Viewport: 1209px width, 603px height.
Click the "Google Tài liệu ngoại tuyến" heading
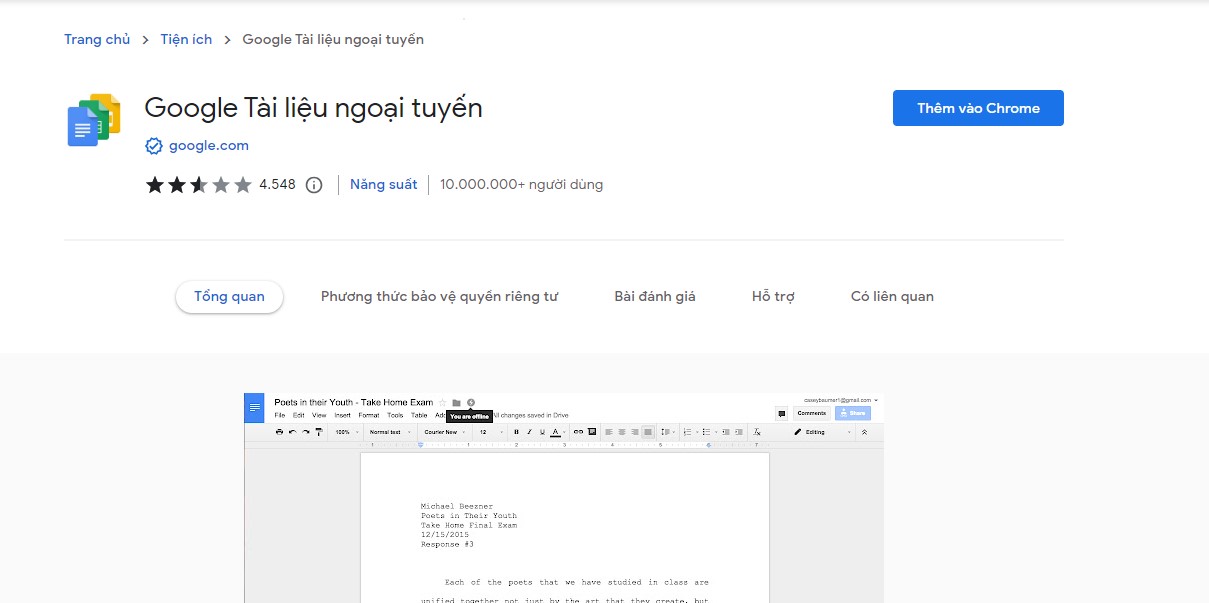(314, 108)
